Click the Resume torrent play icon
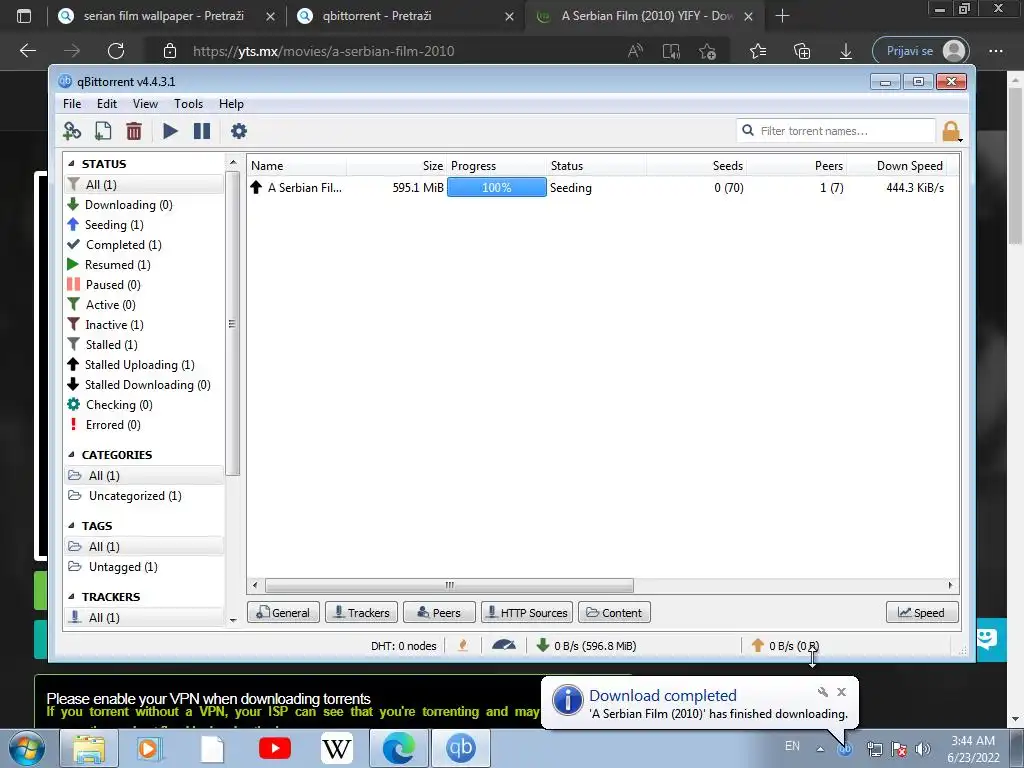This screenshot has height=768, width=1024. pyautogui.click(x=170, y=131)
